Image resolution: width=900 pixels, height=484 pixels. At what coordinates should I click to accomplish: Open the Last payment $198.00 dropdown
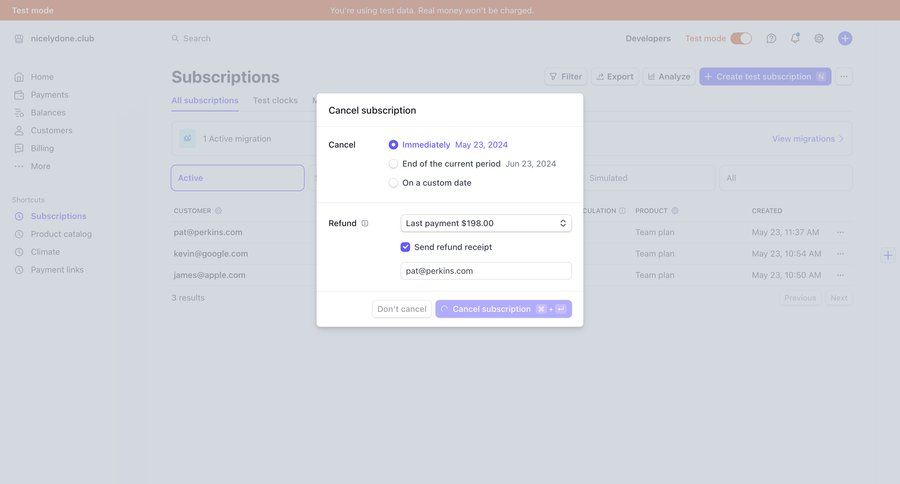point(486,223)
